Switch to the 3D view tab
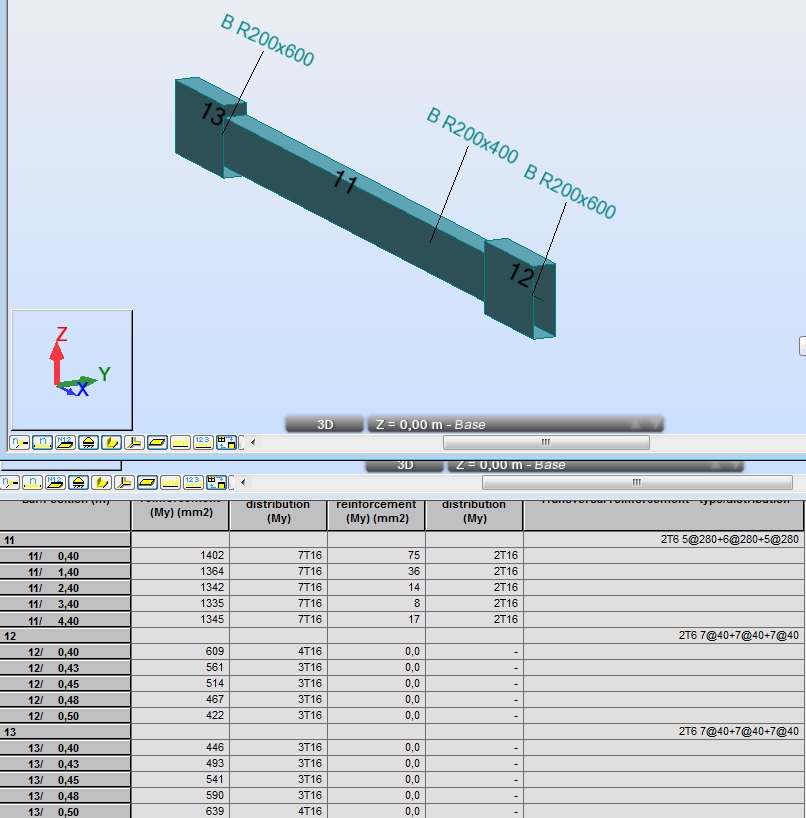The height and width of the screenshot is (818, 806). [x=322, y=424]
